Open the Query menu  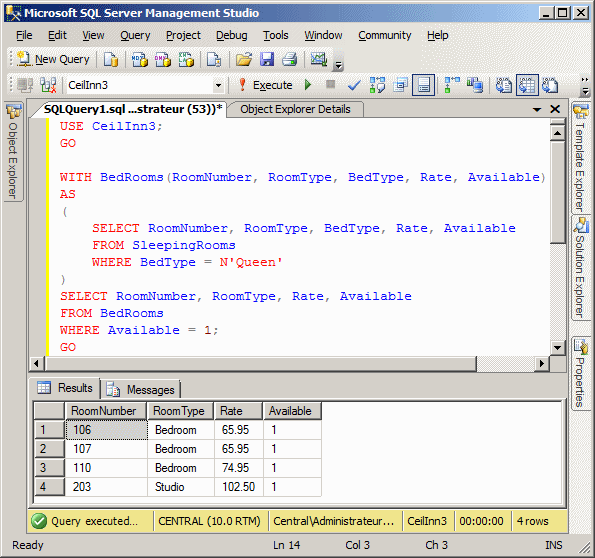pos(135,35)
